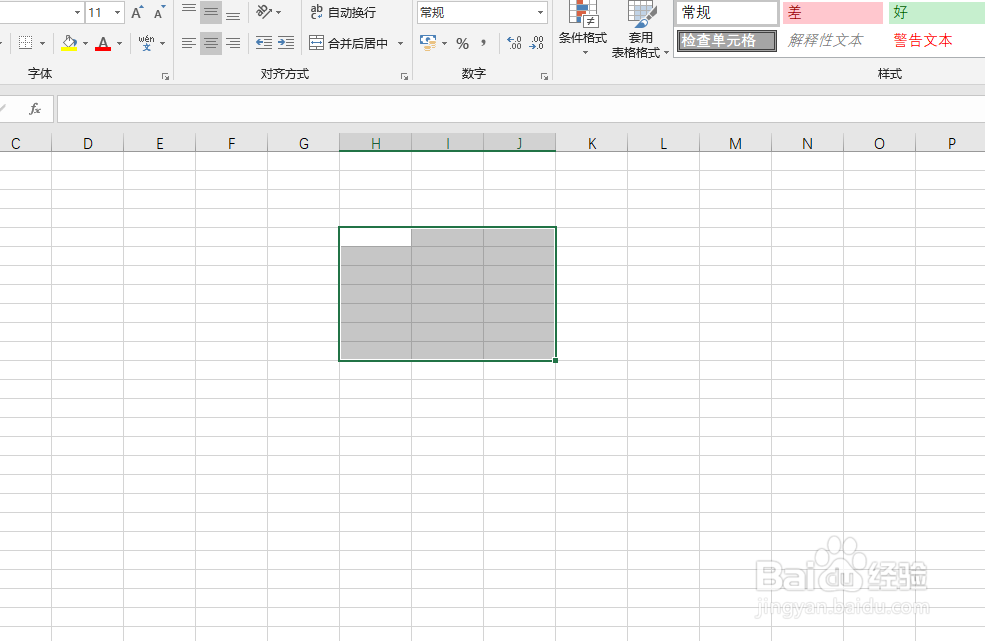Expand font color palette arrow
This screenshot has width=985, height=641.
[119, 43]
